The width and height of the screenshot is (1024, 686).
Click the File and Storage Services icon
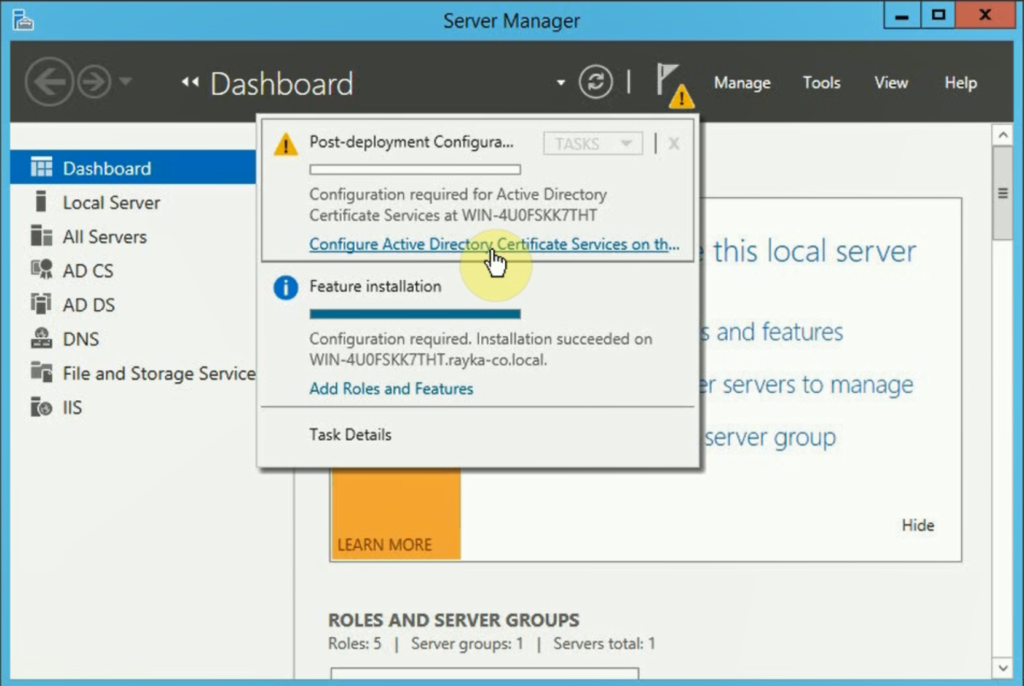click(x=41, y=372)
